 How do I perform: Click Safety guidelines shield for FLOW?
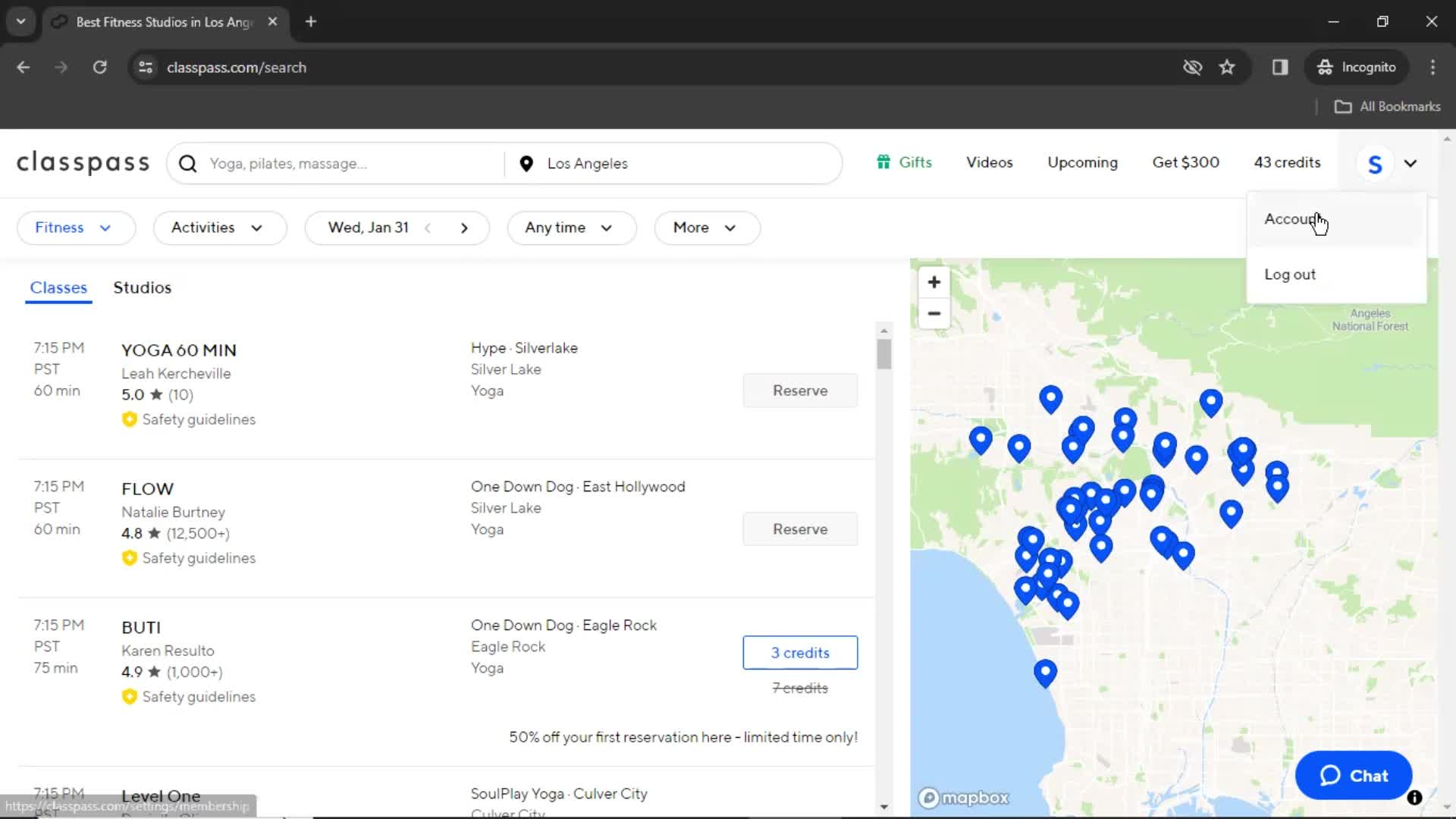(x=130, y=558)
